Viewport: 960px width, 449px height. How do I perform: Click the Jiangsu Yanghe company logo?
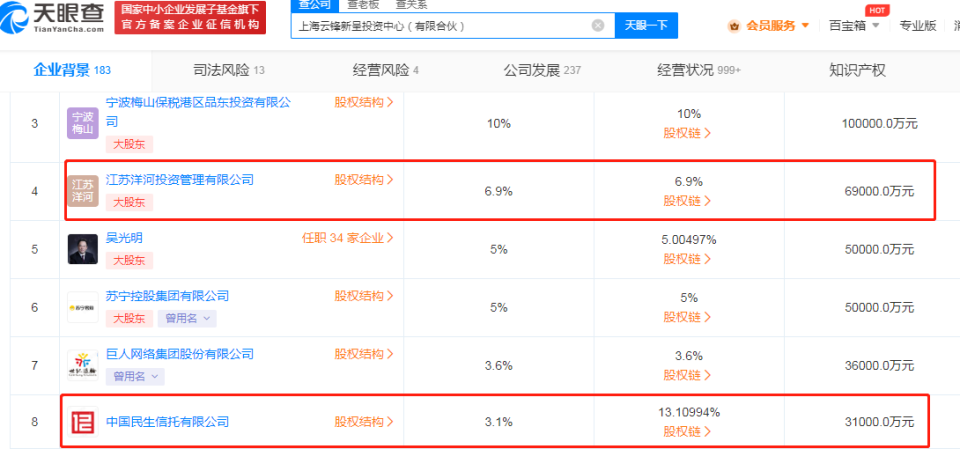pos(83,190)
